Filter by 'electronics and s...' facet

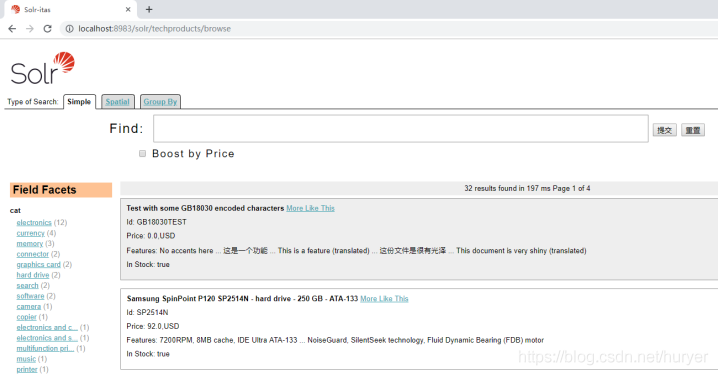47,338
